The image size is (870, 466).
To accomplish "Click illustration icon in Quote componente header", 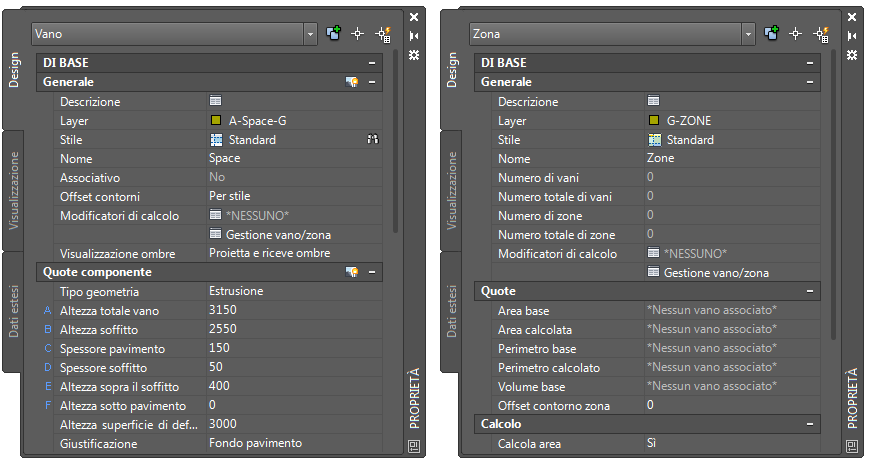I will coord(352,272).
